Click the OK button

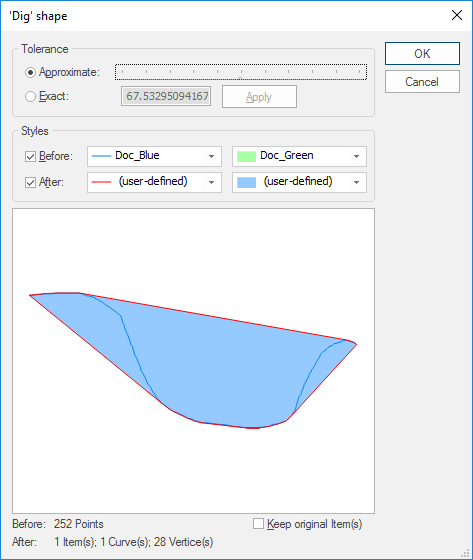[x=422, y=54]
